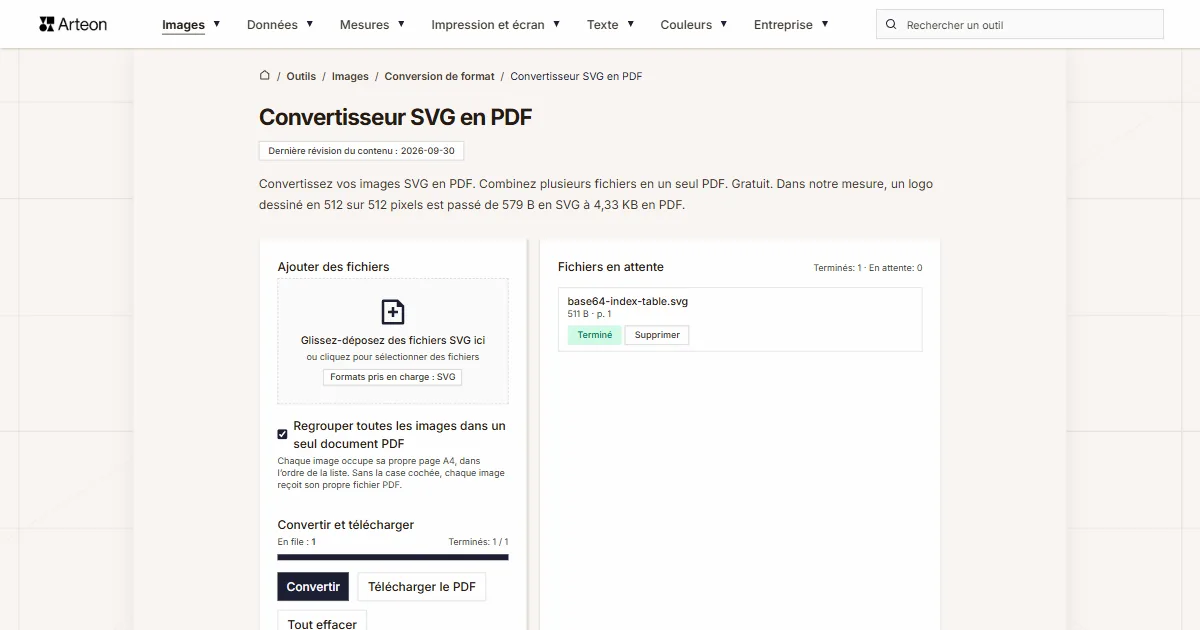Open the Images menu

click(184, 25)
